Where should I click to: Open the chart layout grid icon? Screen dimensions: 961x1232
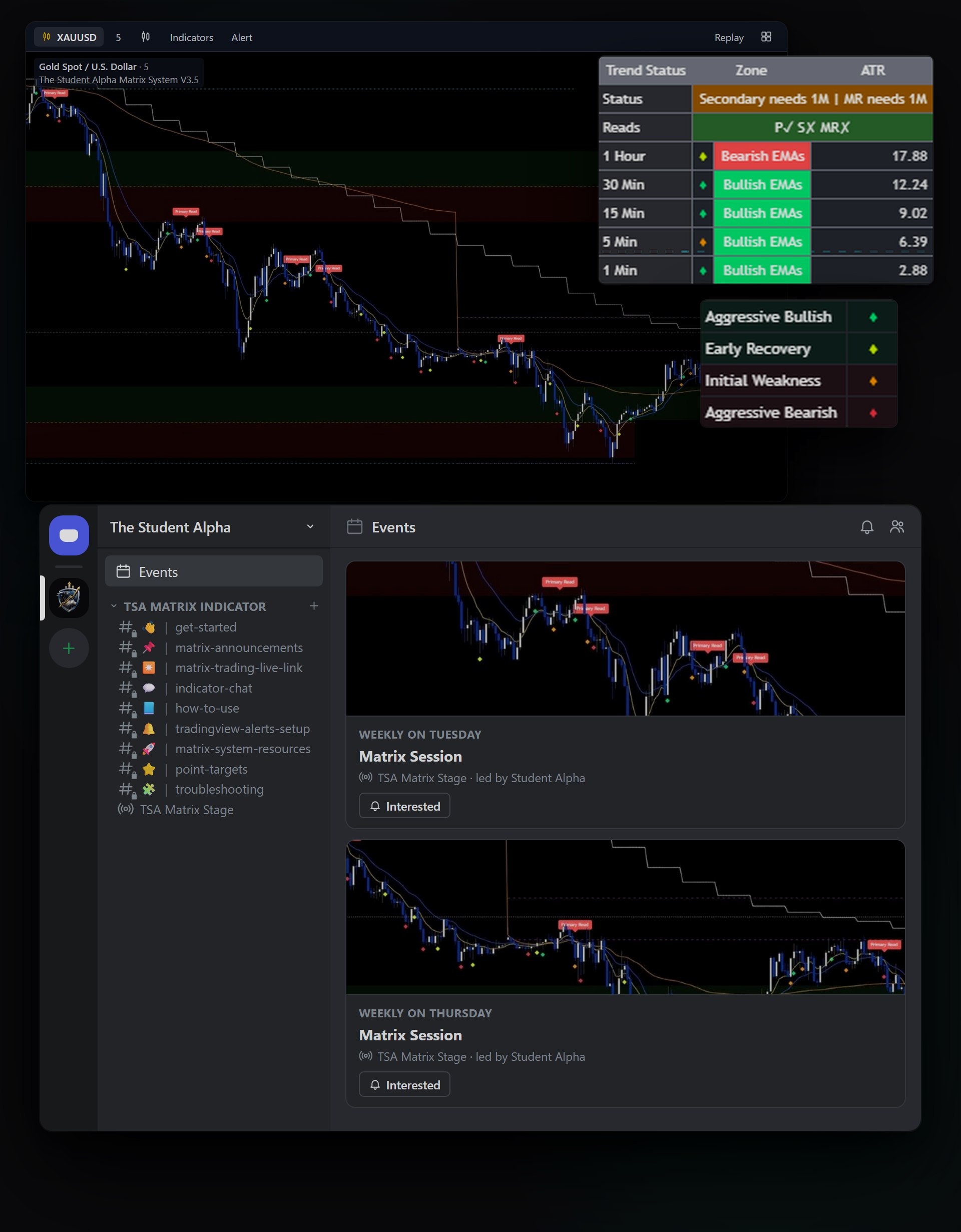coord(766,37)
